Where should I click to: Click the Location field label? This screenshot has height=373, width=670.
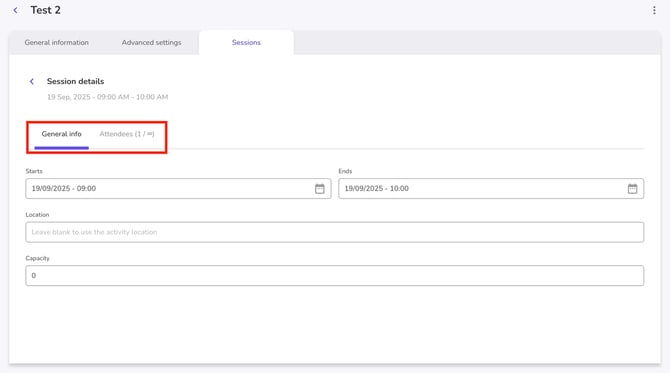[x=37, y=214]
